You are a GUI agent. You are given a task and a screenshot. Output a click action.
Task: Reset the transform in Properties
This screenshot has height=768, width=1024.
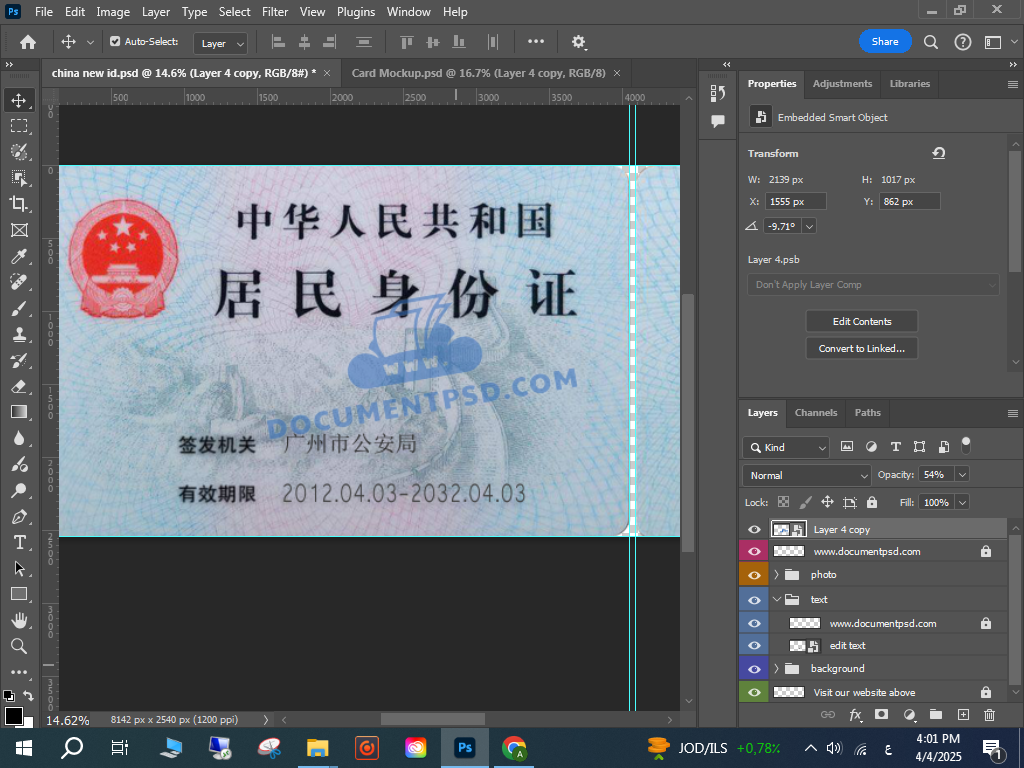[938, 153]
